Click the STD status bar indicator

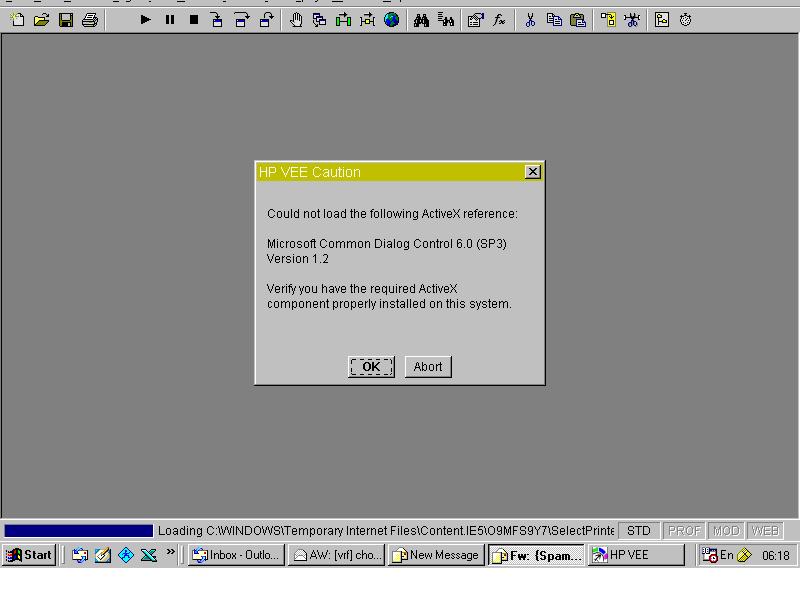[x=638, y=531]
